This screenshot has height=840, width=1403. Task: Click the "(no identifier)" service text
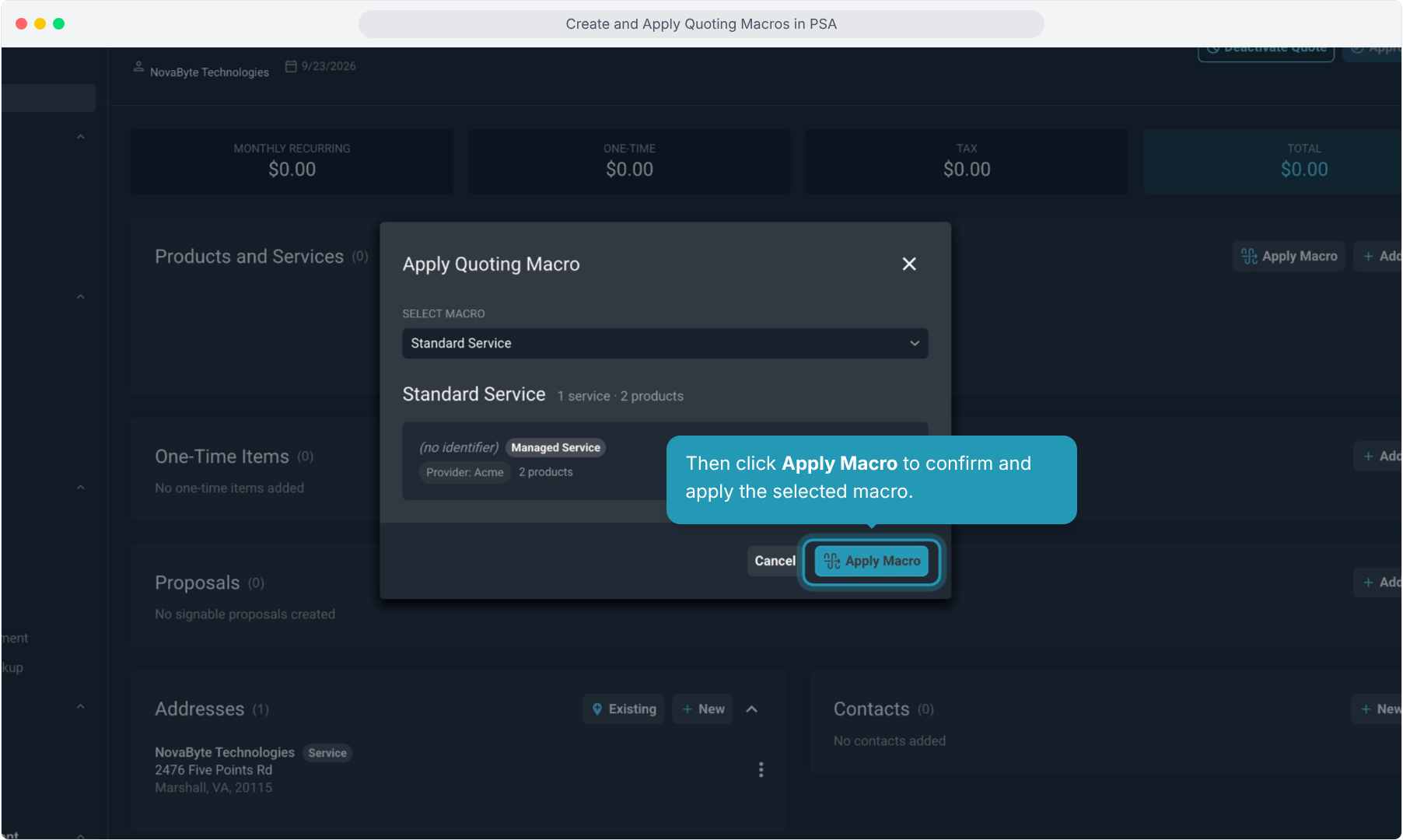coord(459,448)
